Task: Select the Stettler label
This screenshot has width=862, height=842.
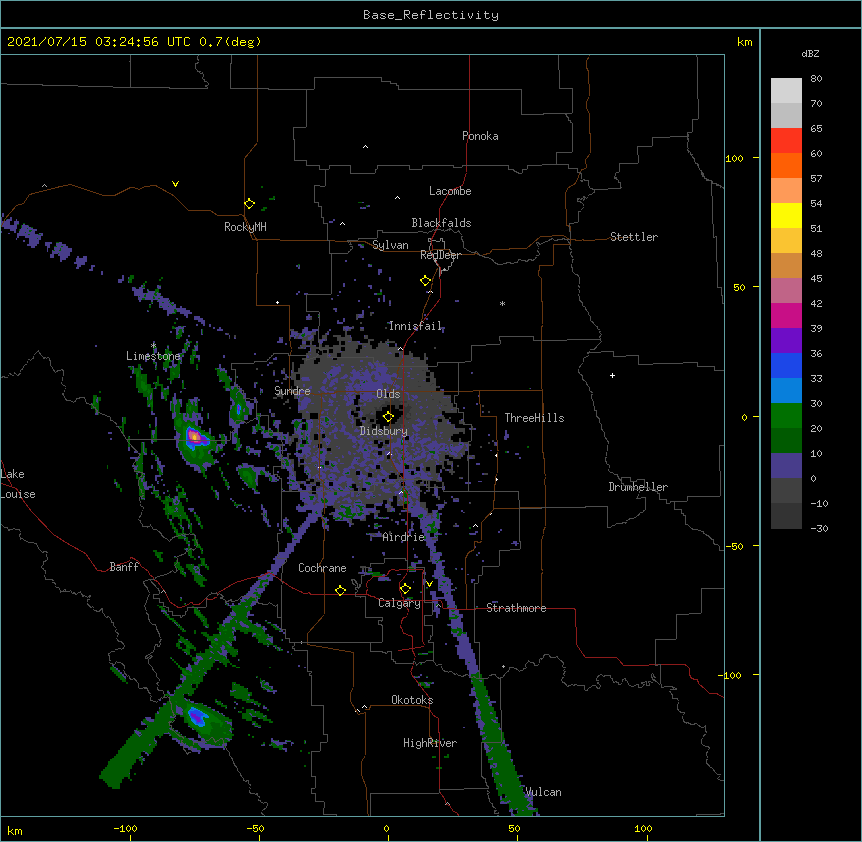Action: pos(634,237)
